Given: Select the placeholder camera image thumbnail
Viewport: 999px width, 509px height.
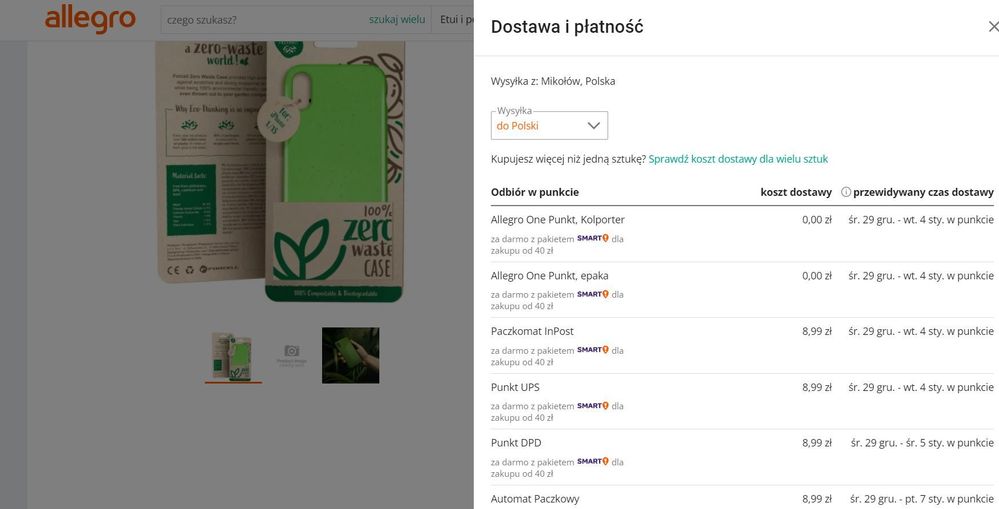Looking at the screenshot, I should click(x=291, y=354).
